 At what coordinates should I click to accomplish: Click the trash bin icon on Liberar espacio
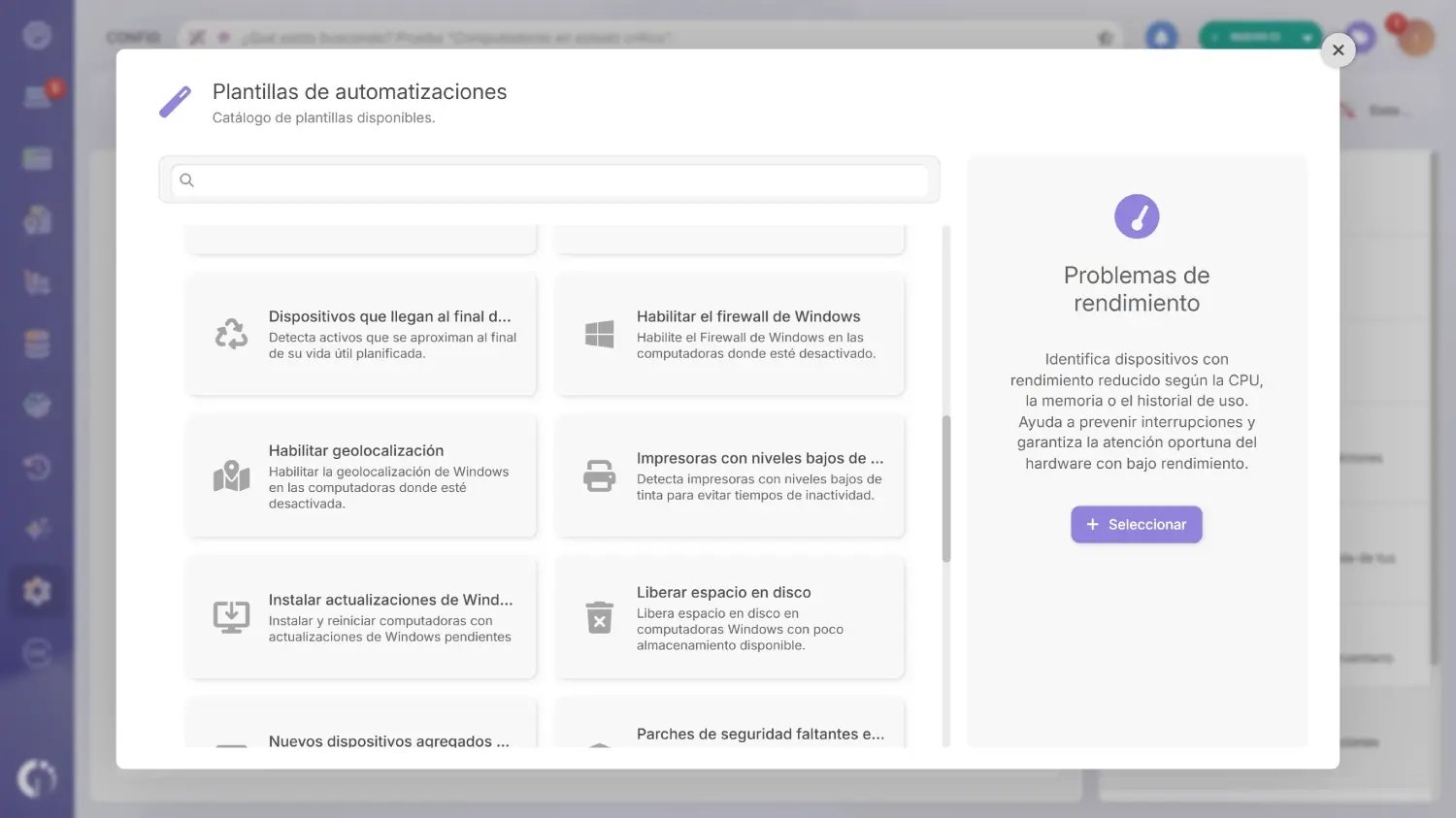click(599, 617)
